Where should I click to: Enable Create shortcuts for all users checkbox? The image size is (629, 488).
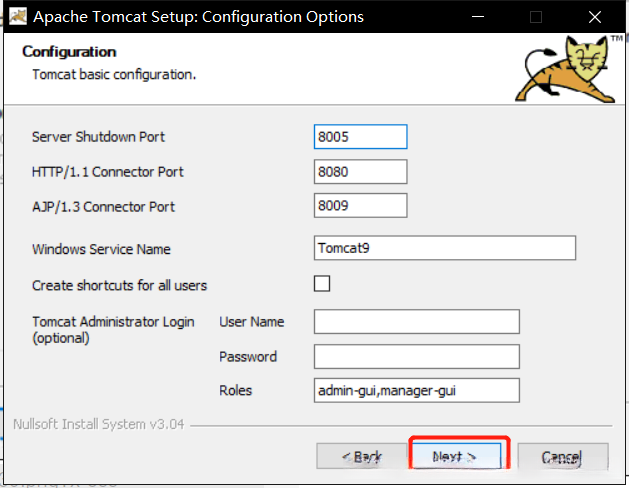(322, 284)
